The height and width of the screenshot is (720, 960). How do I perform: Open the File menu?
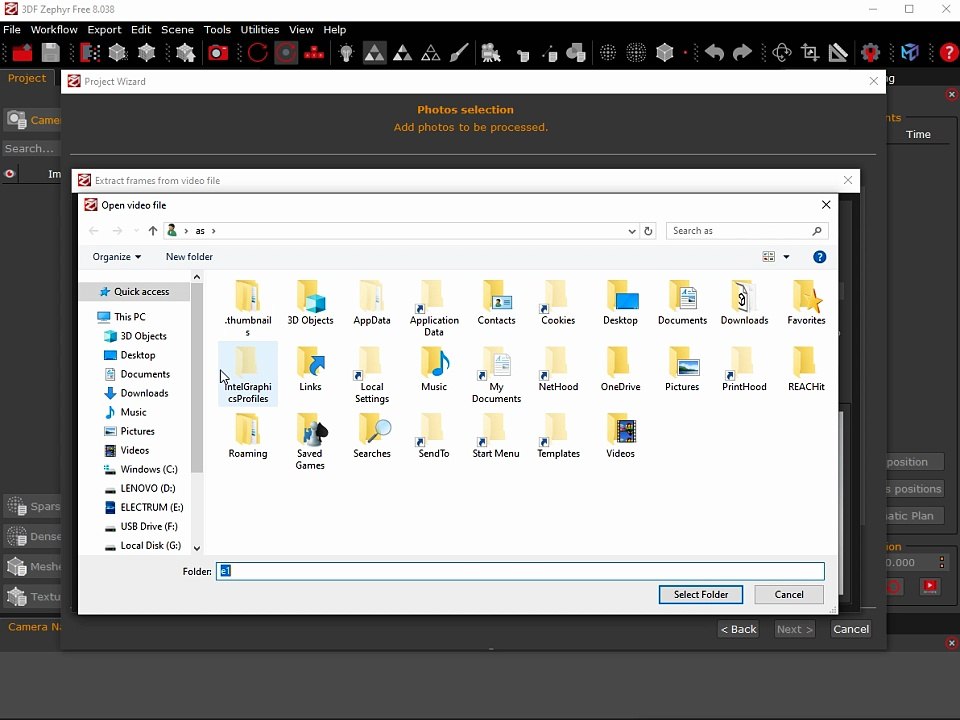12,29
